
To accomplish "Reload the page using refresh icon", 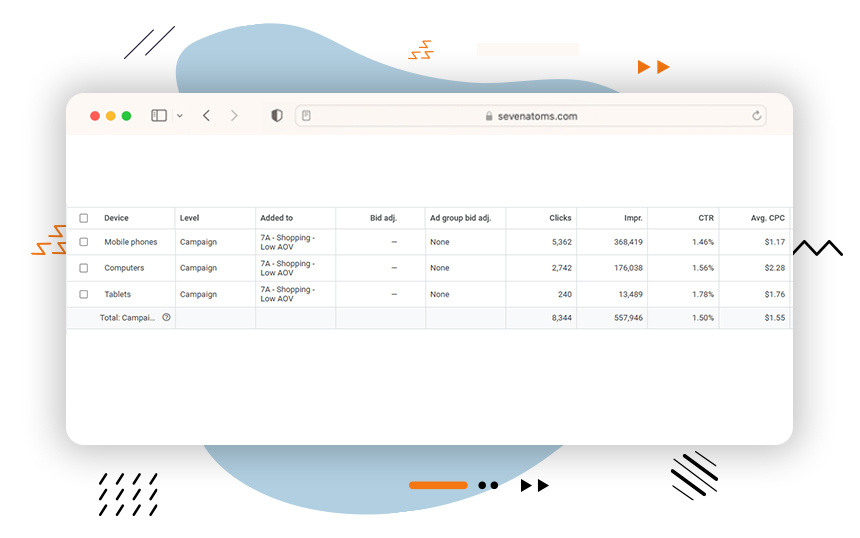I will pos(757,116).
